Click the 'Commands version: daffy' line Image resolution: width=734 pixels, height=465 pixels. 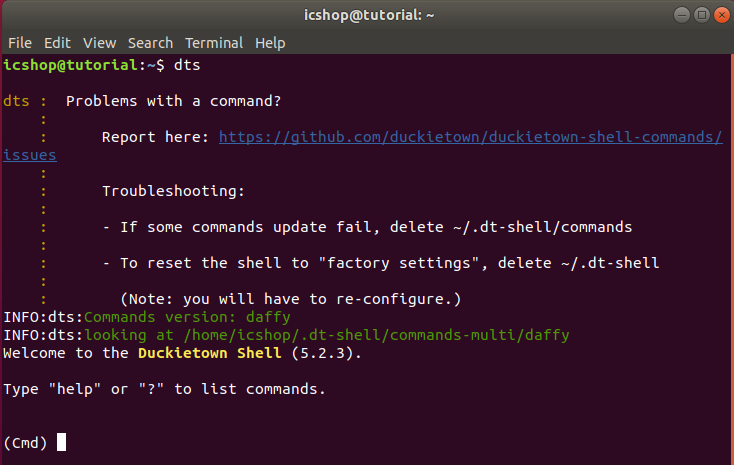pyautogui.click(x=187, y=317)
